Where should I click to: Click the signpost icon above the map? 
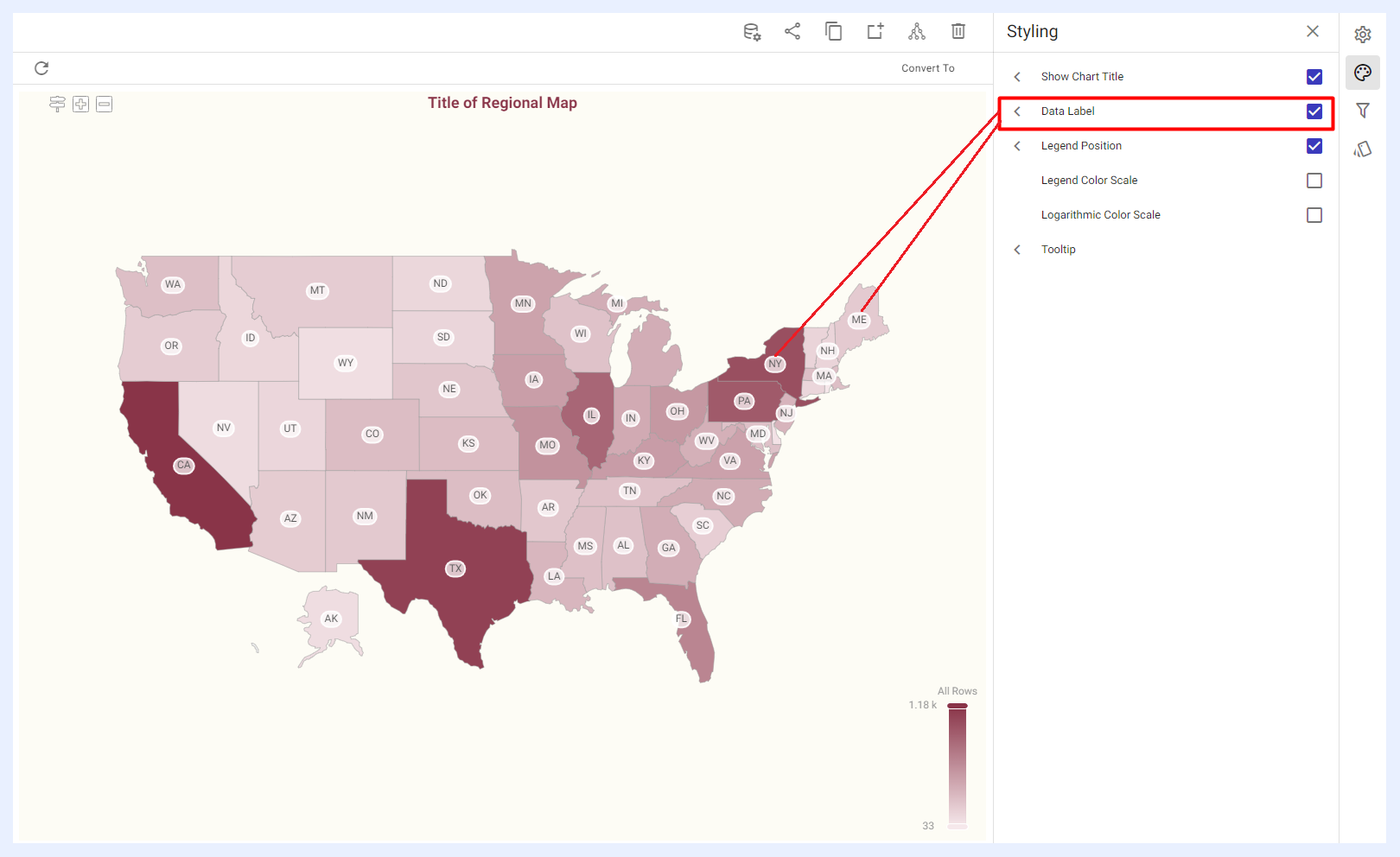[x=57, y=105]
